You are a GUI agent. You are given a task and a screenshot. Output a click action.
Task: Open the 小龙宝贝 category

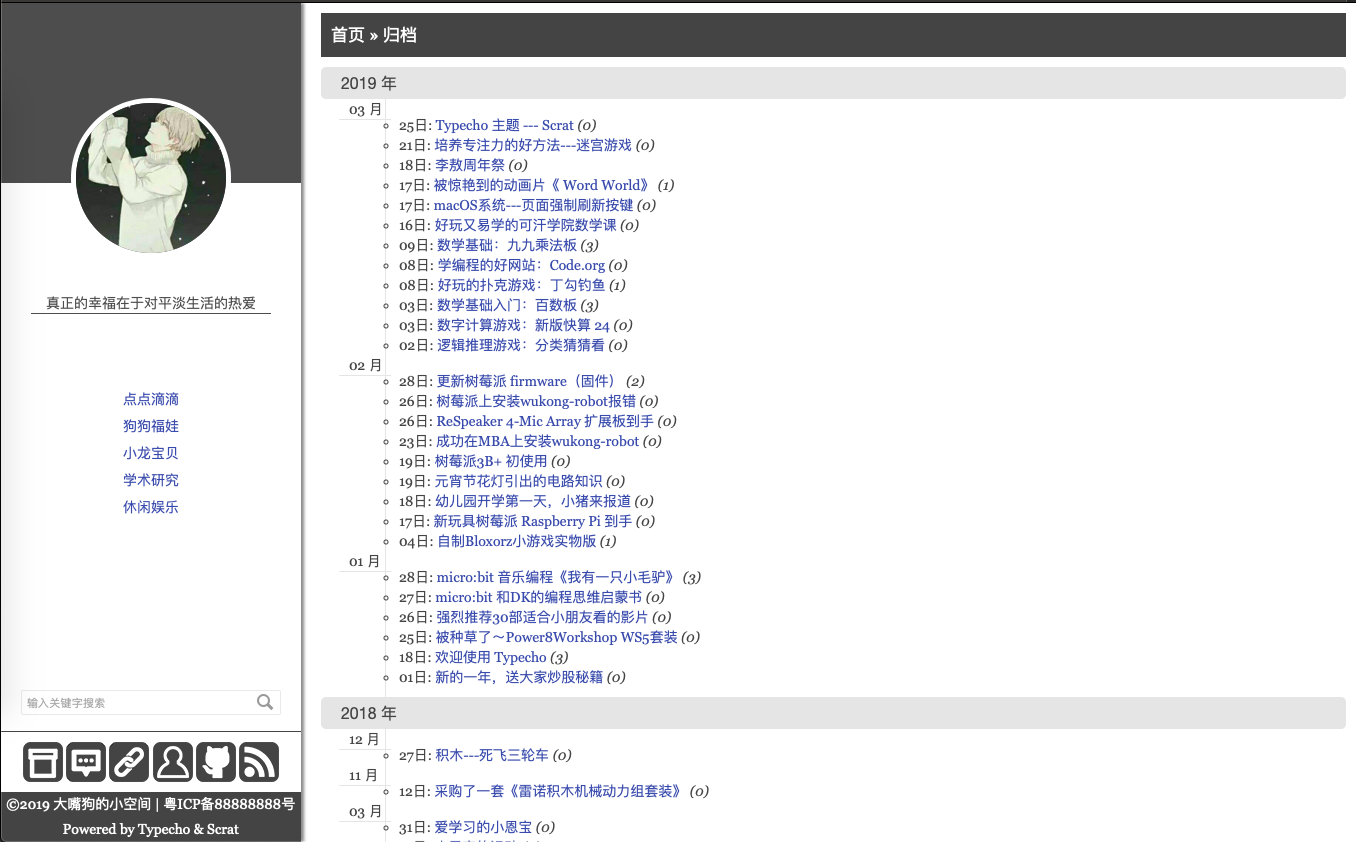pos(151,453)
